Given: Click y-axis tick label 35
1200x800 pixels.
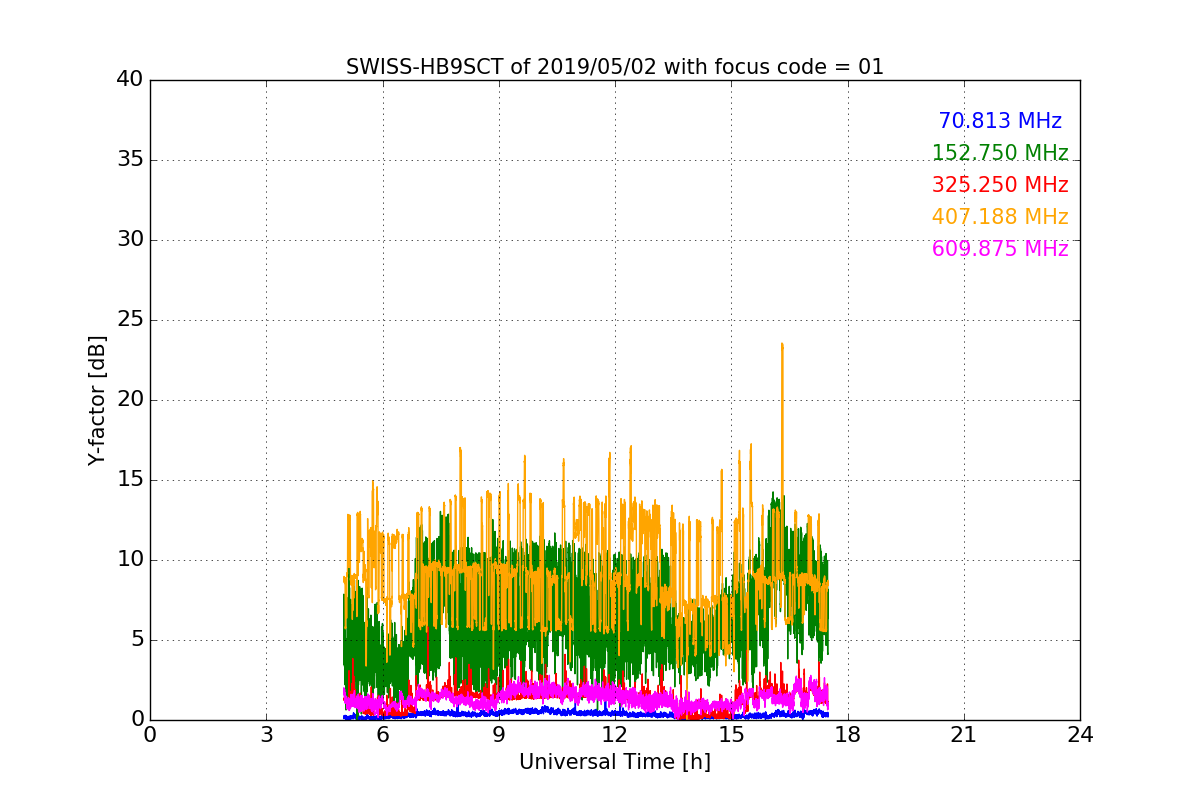Looking at the screenshot, I should [x=130, y=160].
